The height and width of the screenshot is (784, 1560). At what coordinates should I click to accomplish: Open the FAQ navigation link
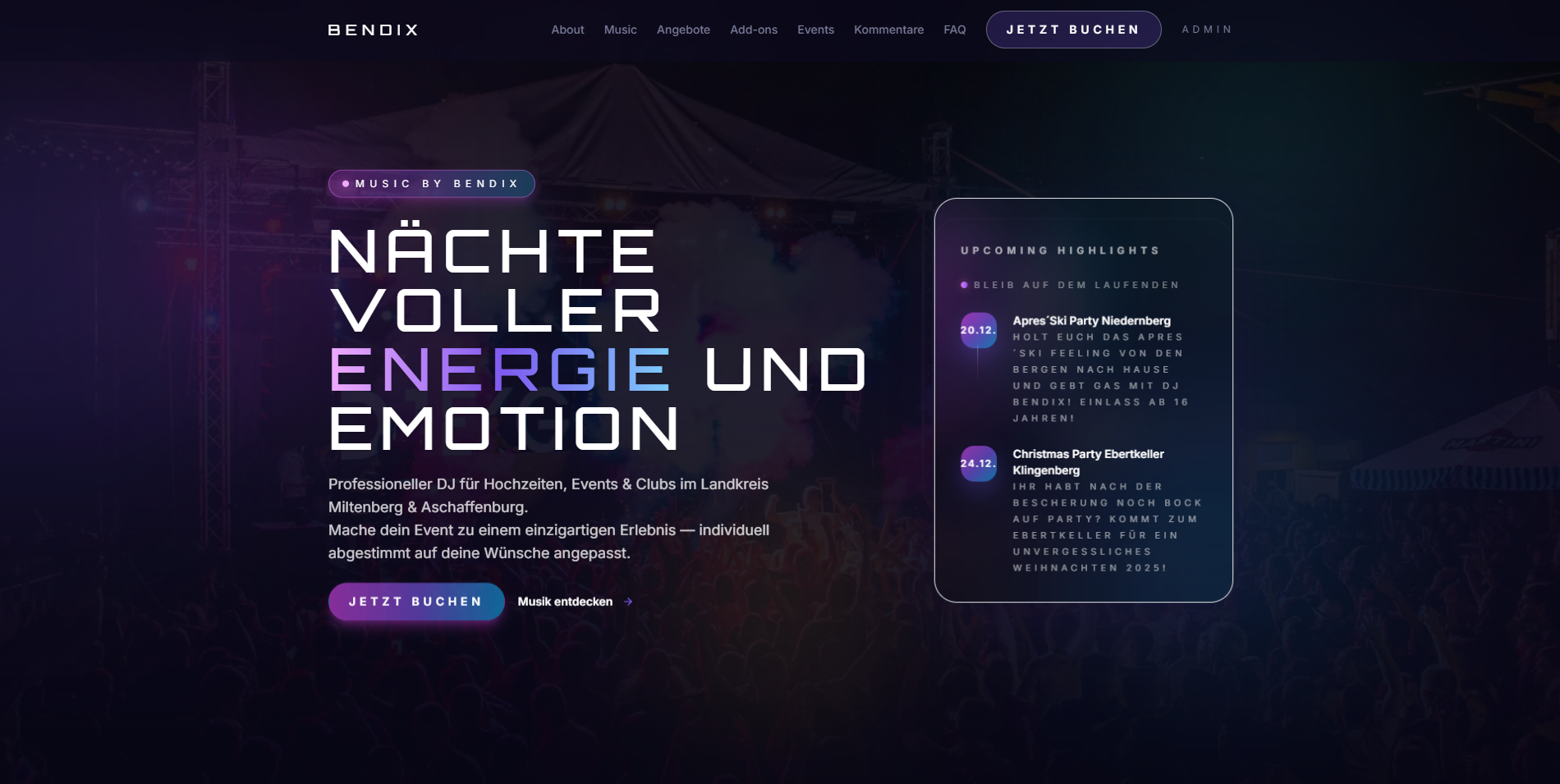pyautogui.click(x=955, y=30)
